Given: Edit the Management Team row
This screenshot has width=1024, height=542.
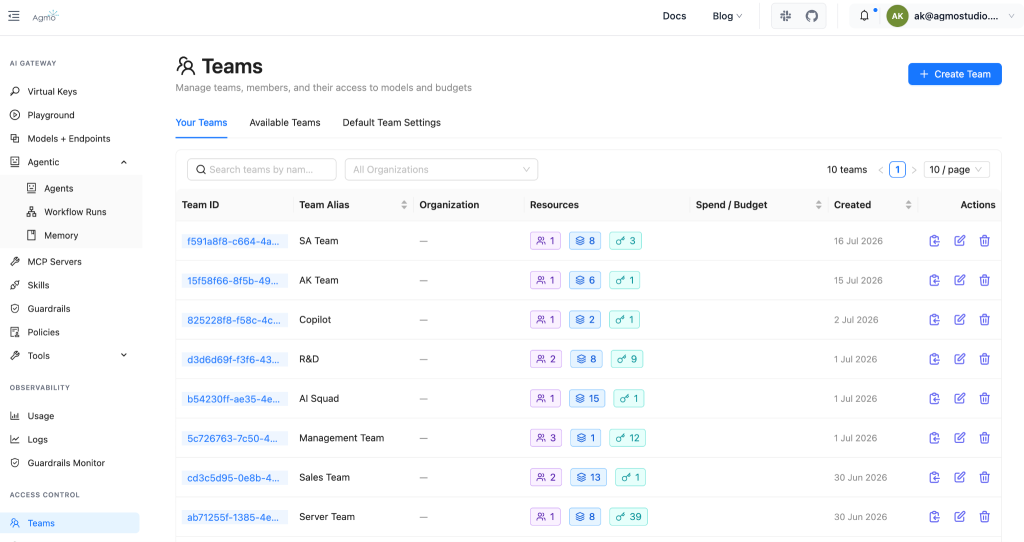Looking at the screenshot, I should click(959, 438).
